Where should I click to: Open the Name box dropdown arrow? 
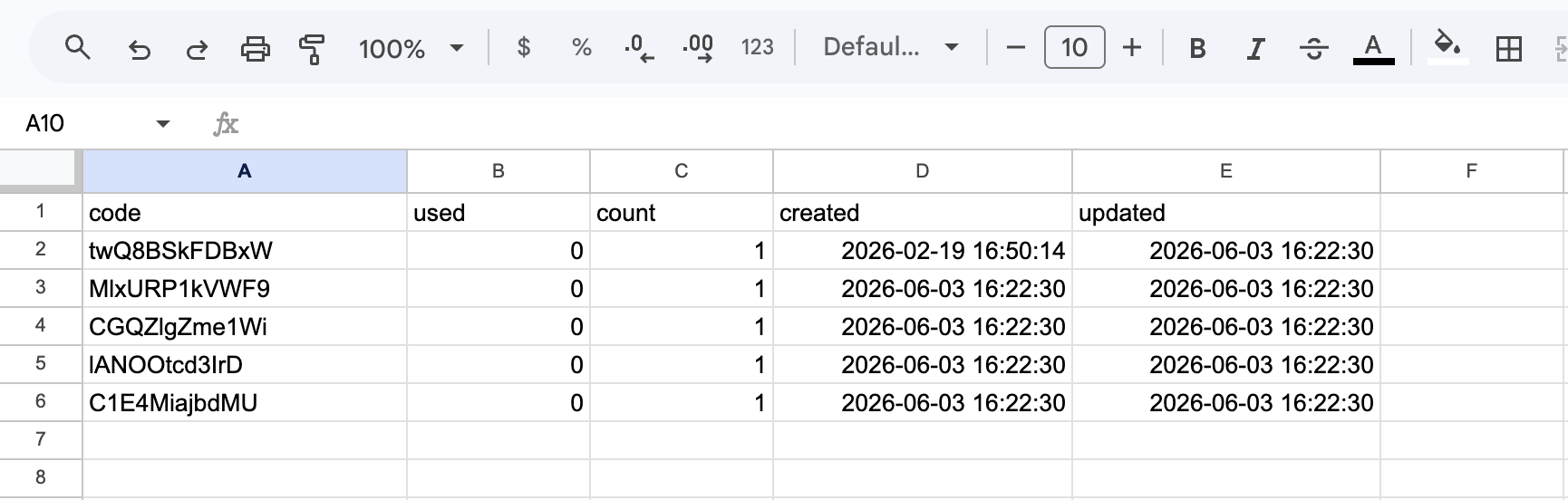pyautogui.click(x=163, y=123)
